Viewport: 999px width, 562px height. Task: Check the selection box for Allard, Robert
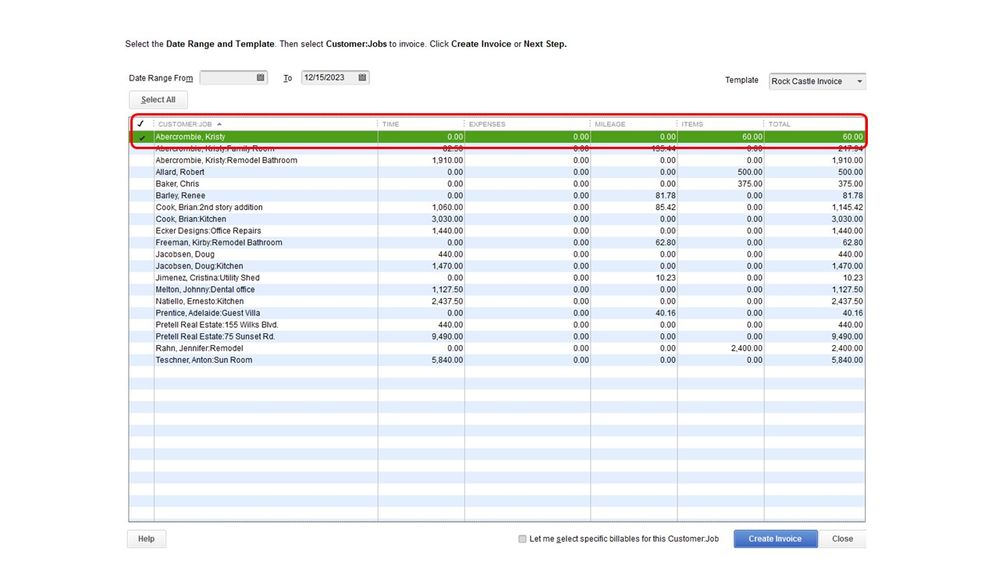tap(141, 172)
